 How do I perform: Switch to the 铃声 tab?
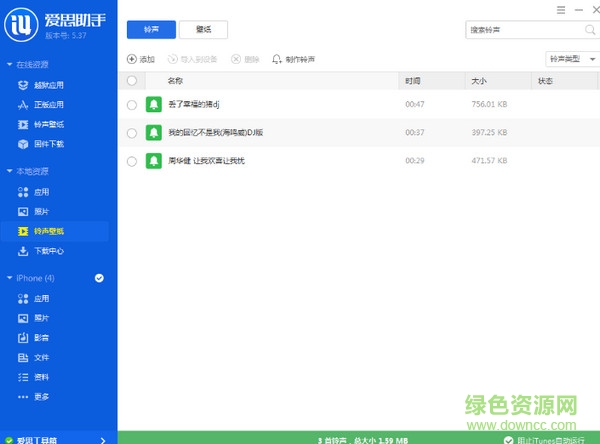pos(150,30)
